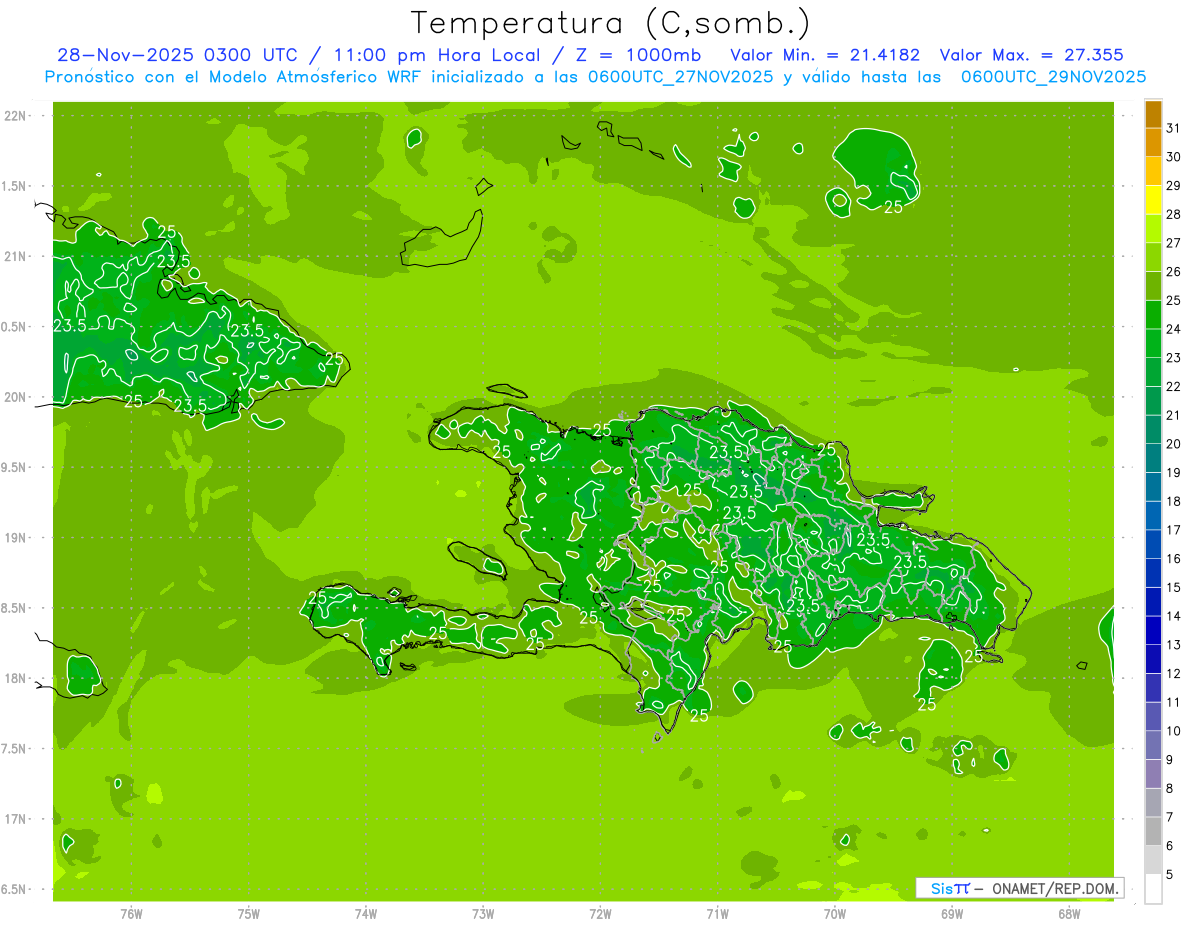Click the "Valor Min. = 21.4182" readout

(x=825, y=55)
